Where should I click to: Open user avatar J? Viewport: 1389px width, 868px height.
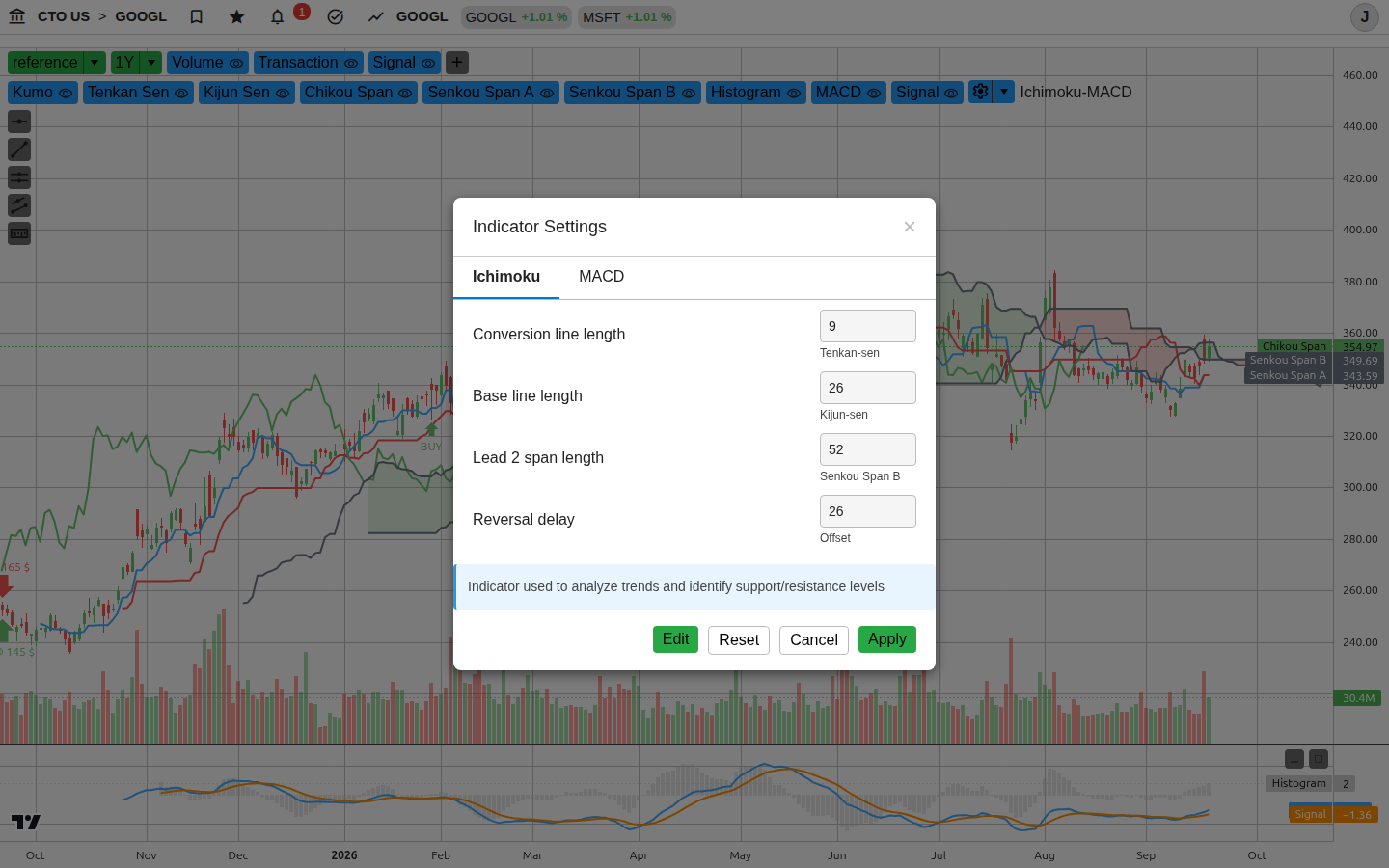pyautogui.click(x=1364, y=17)
